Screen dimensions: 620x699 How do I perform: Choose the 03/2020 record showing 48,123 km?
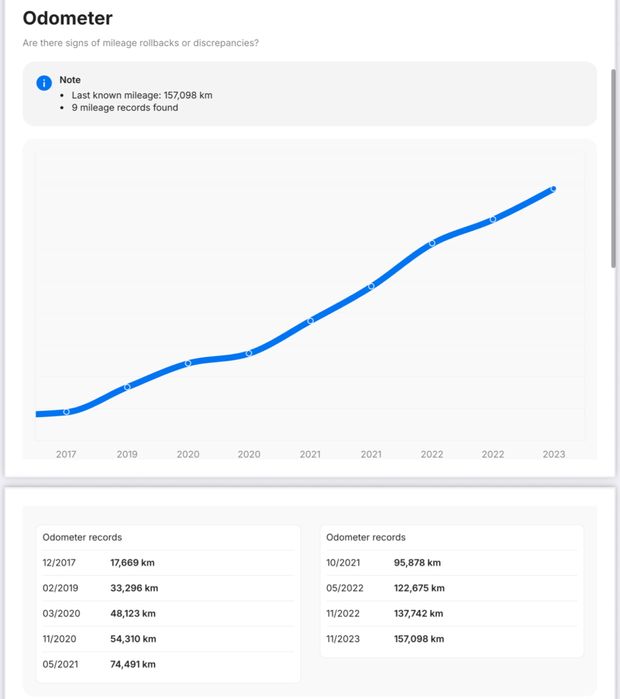(x=166, y=613)
